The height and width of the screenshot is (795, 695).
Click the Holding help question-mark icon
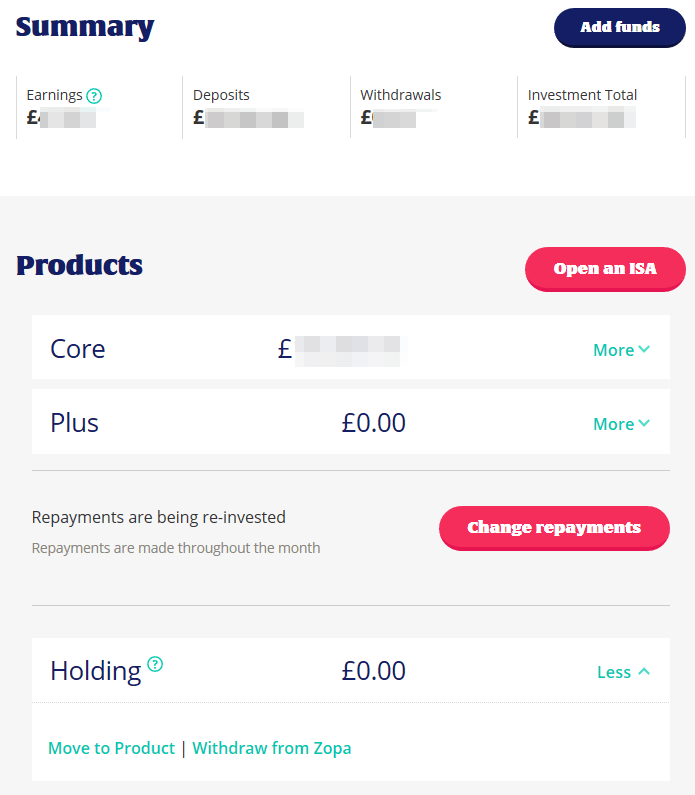point(155,664)
